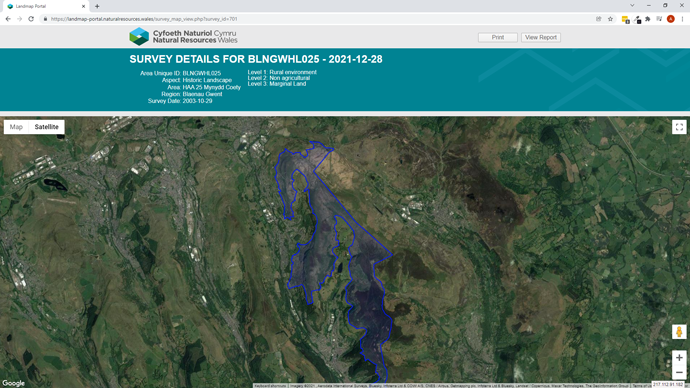690x388 pixels.
Task: Toggle fullscreen map view icon
Action: [679, 127]
